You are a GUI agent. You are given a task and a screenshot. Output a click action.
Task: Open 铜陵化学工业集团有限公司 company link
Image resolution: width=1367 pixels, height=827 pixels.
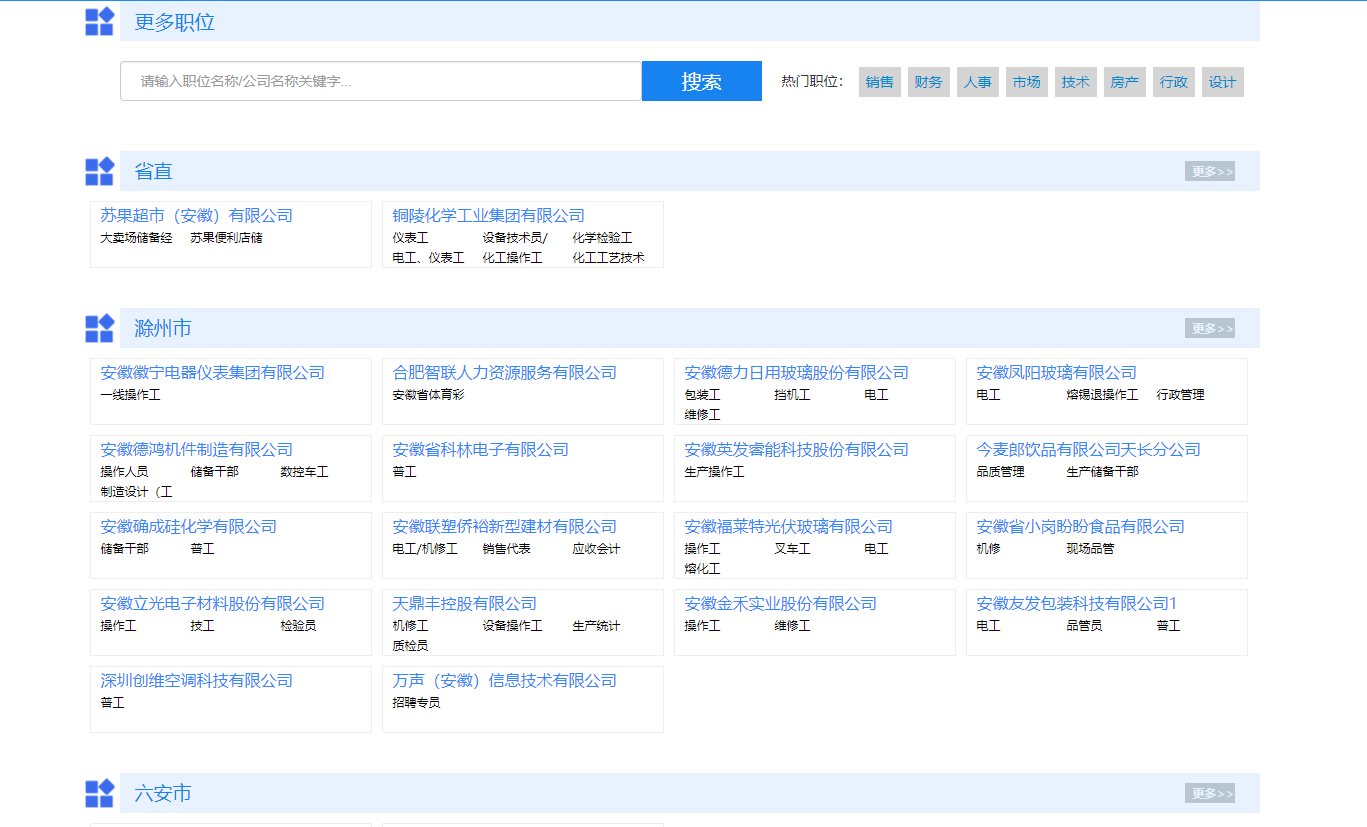coord(489,215)
